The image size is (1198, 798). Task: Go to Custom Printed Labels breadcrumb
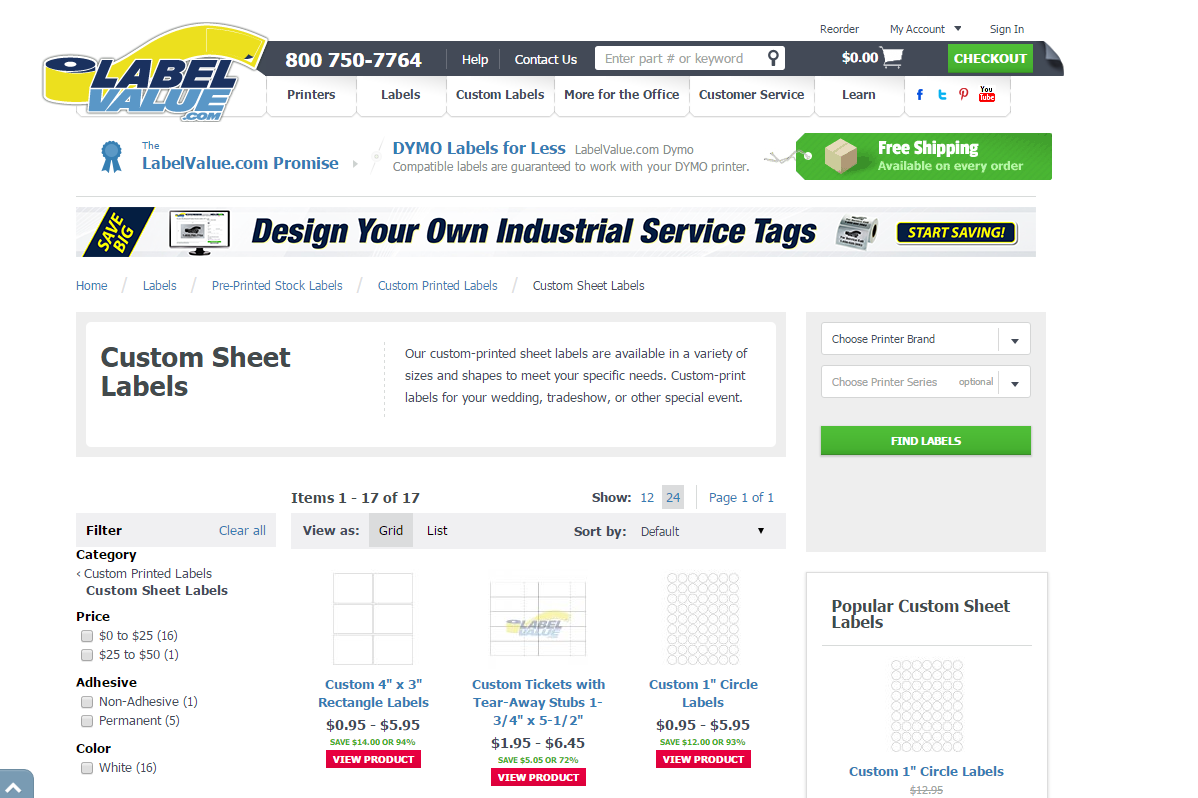coord(438,286)
